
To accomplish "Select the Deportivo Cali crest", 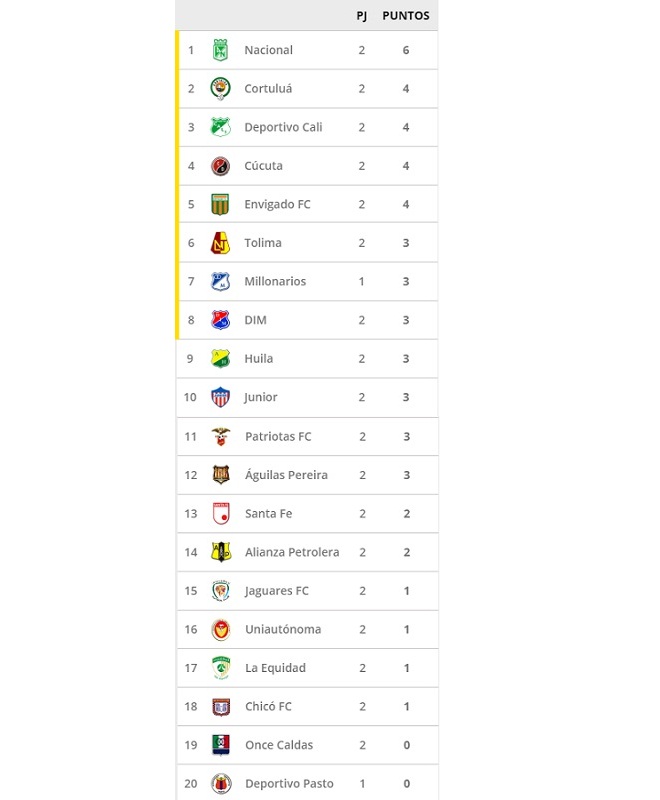I will pos(220,127).
